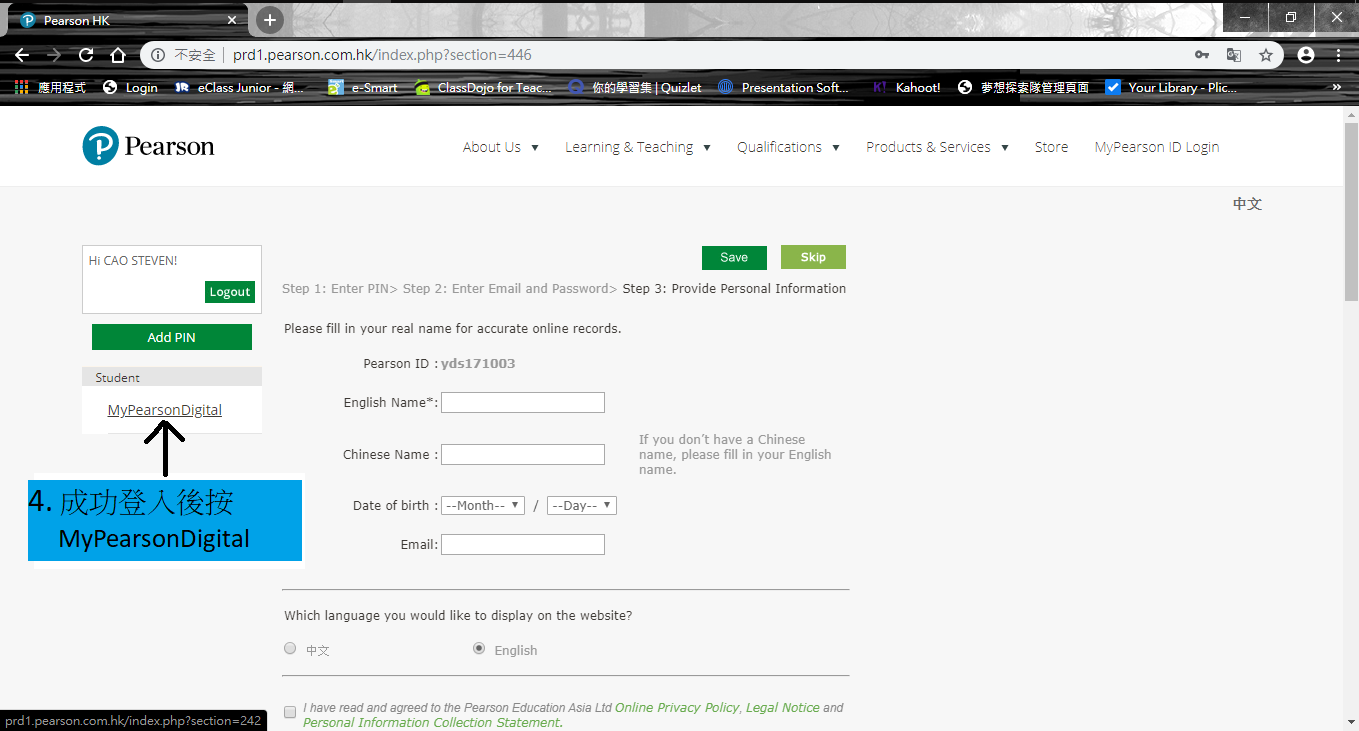This screenshot has height=731, width=1359.
Task: Open the apps grid bookmark
Action: [x=51, y=87]
